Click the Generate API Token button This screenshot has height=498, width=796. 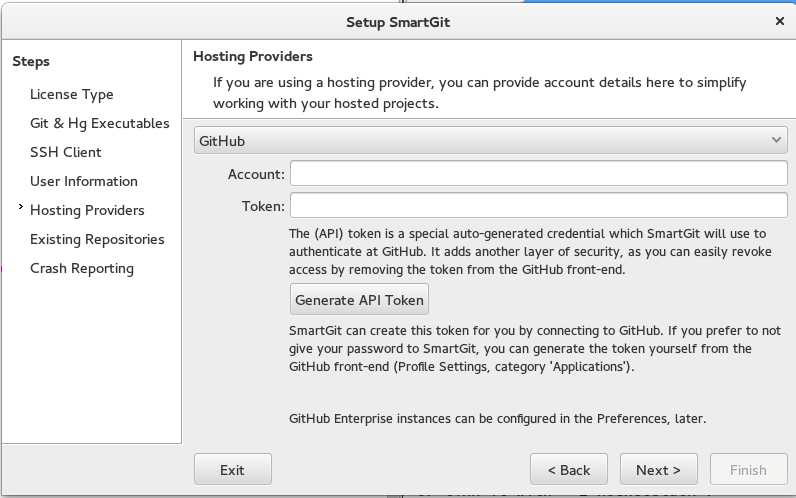[359, 300]
